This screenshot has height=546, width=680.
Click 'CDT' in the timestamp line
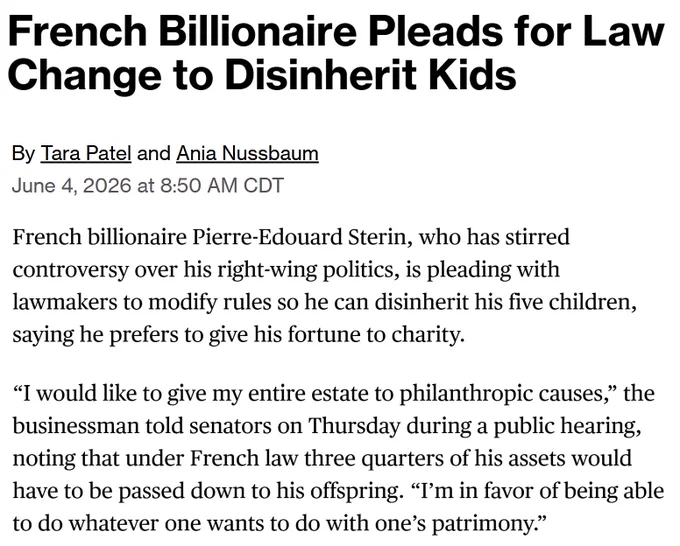pyautogui.click(x=263, y=186)
